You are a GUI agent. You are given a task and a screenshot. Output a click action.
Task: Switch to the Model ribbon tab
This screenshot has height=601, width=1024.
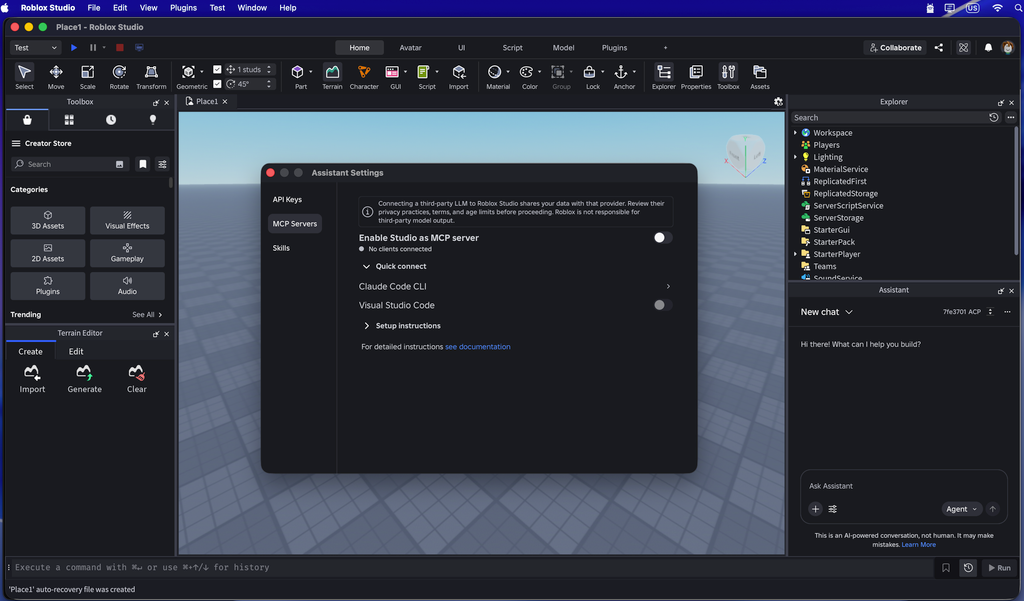[563, 48]
